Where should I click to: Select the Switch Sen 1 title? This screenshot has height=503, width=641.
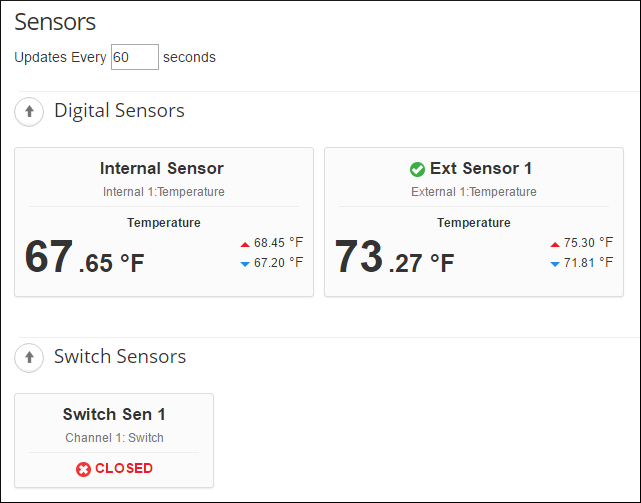point(114,414)
